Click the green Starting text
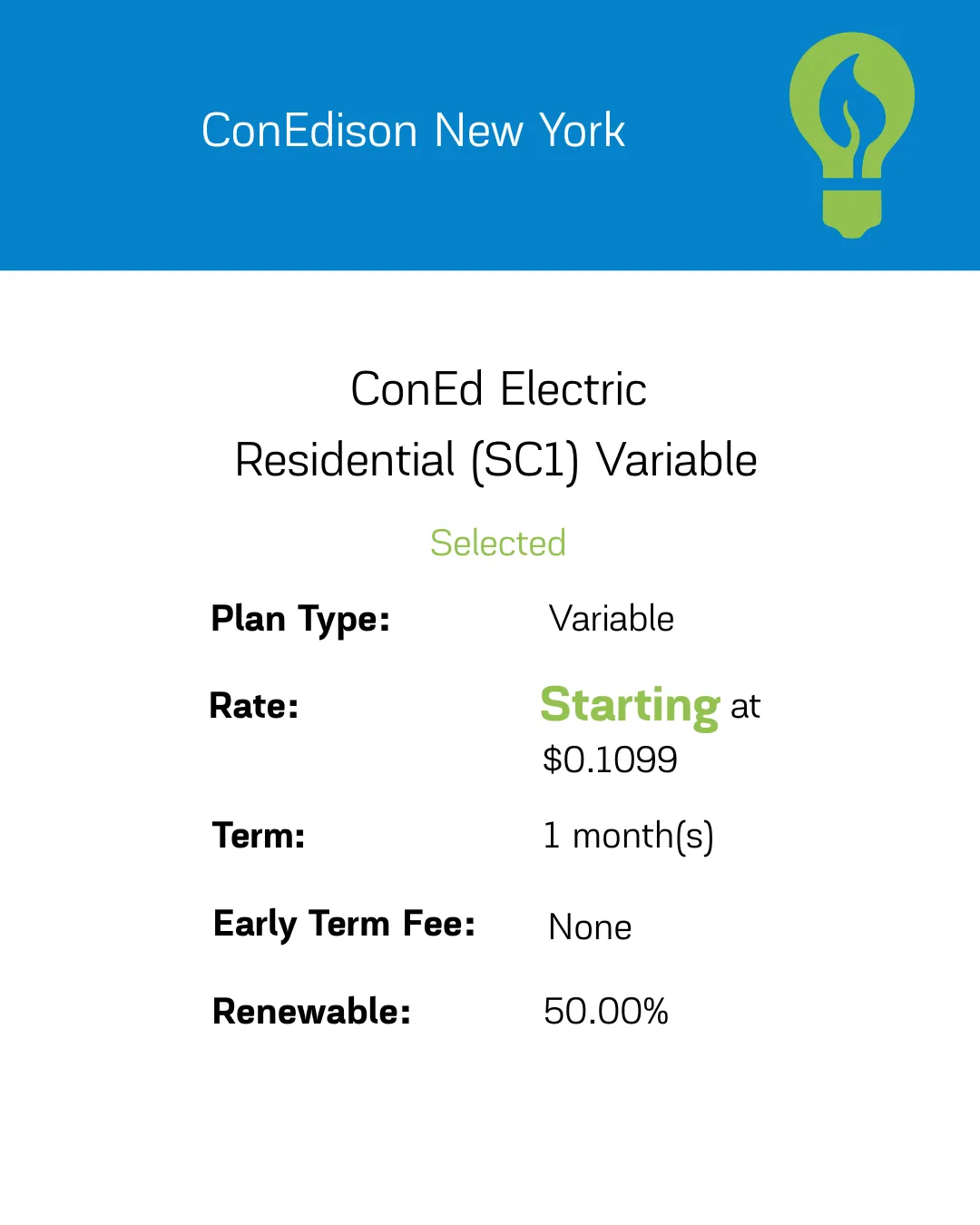Image resolution: width=980 pixels, height=1225 pixels. (x=630, y=705)
